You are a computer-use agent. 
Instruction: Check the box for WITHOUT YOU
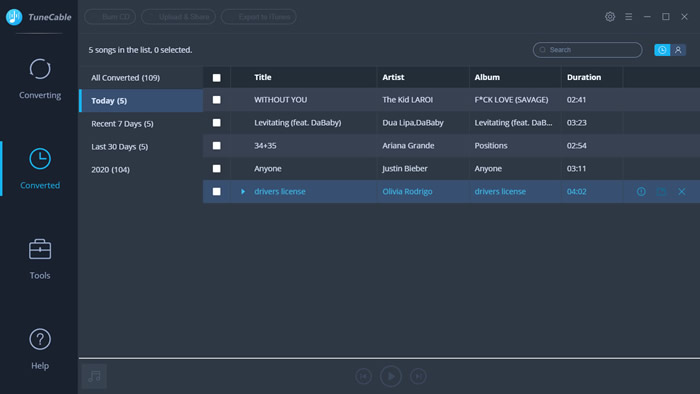click(217, 100)
